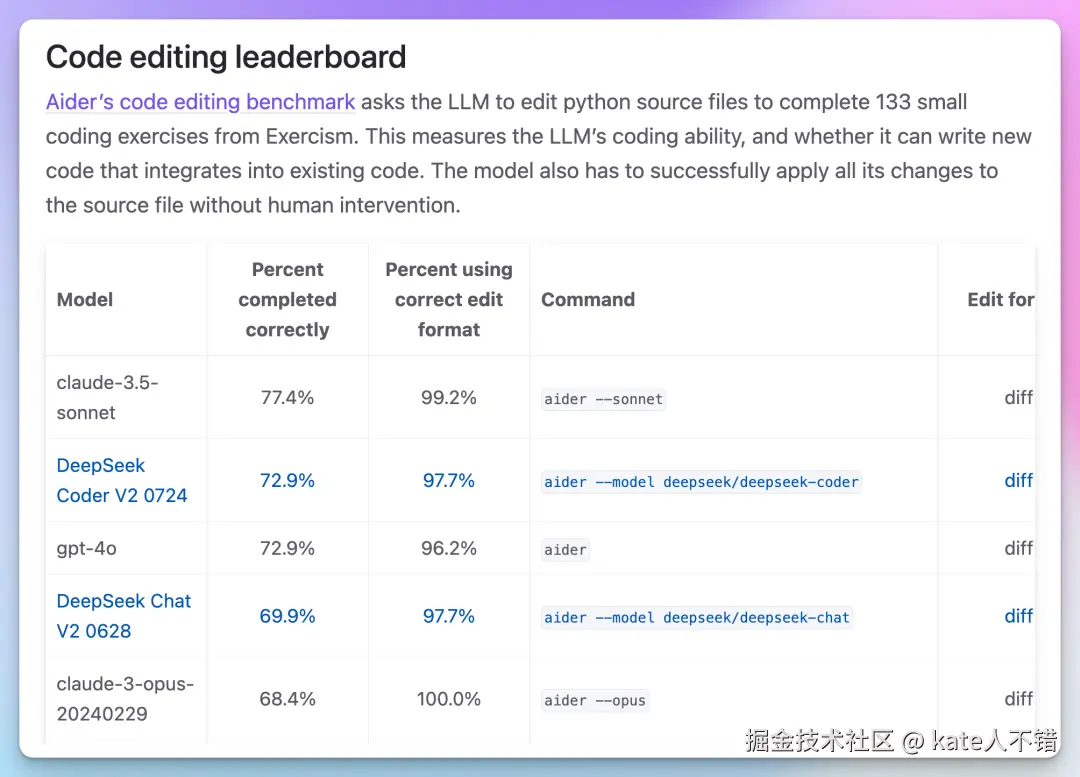Click the deepseek/deepseek-coder command code

point(701,482)
